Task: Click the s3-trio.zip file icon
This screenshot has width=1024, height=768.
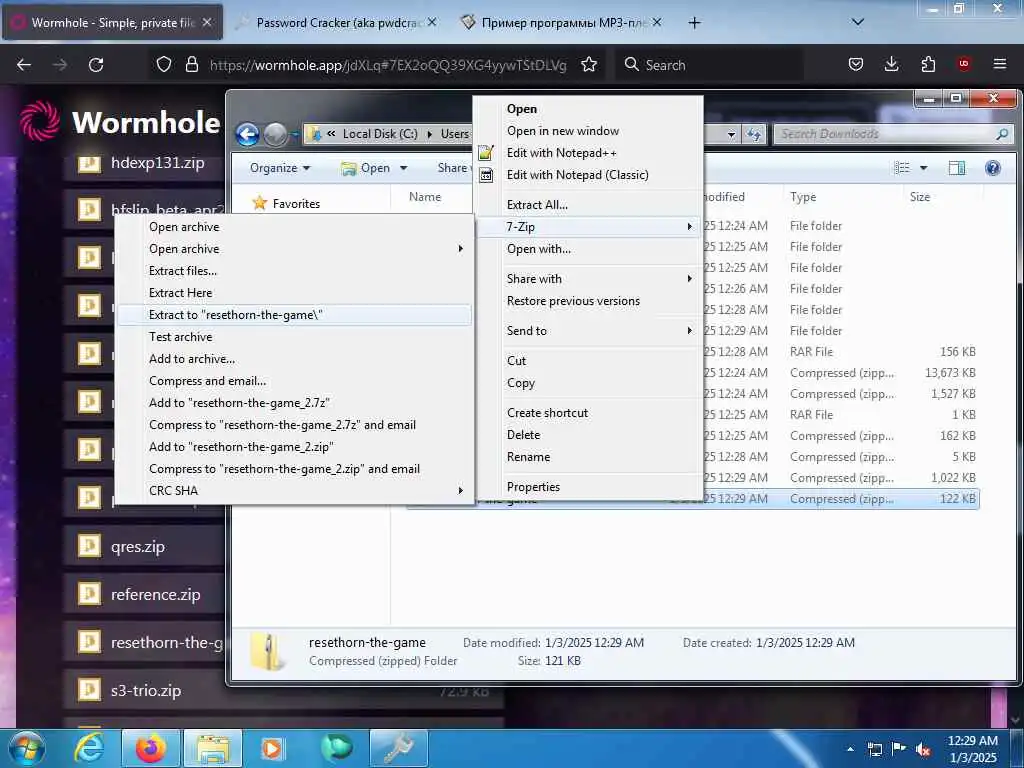Action: [x=89, y=690]
